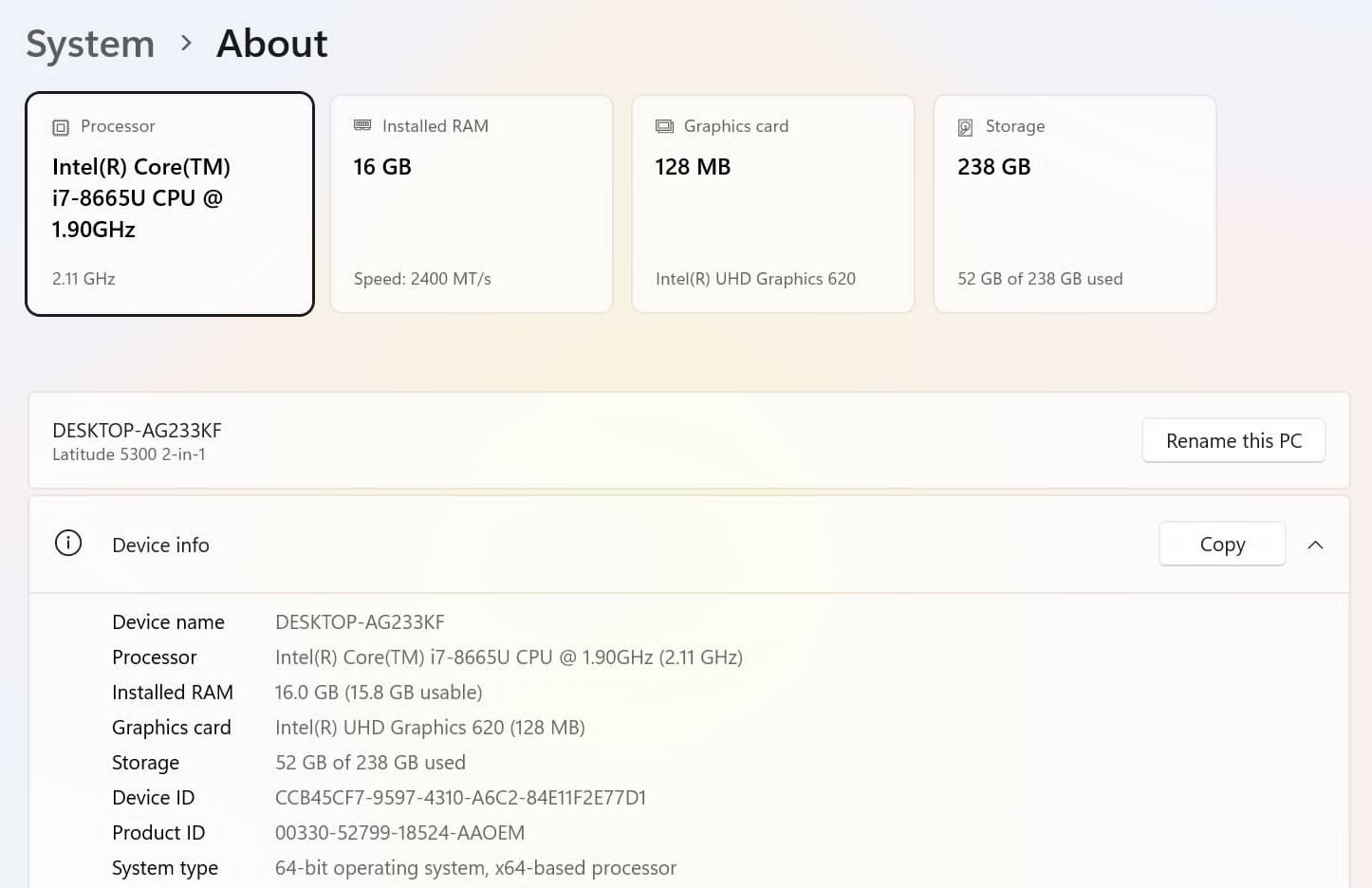Click the Product ID value 00330-52799-18524-AAOEM
Image resolution: width=1372 pixels, height=888 pixels.
(x=399, y=833)
